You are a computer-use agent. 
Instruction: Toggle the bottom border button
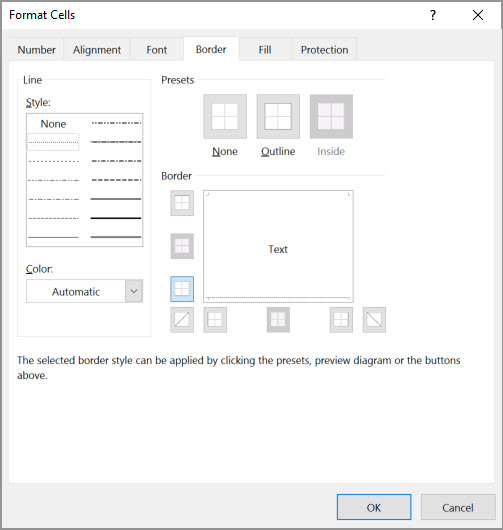(x=182, y=289)
